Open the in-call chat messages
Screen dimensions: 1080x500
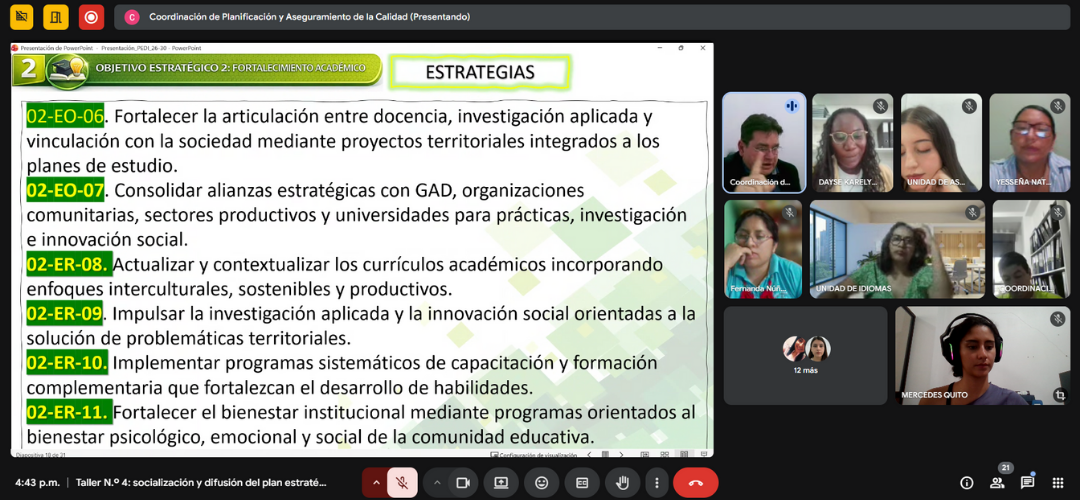pyautogui.click(x=1027, y=483)
